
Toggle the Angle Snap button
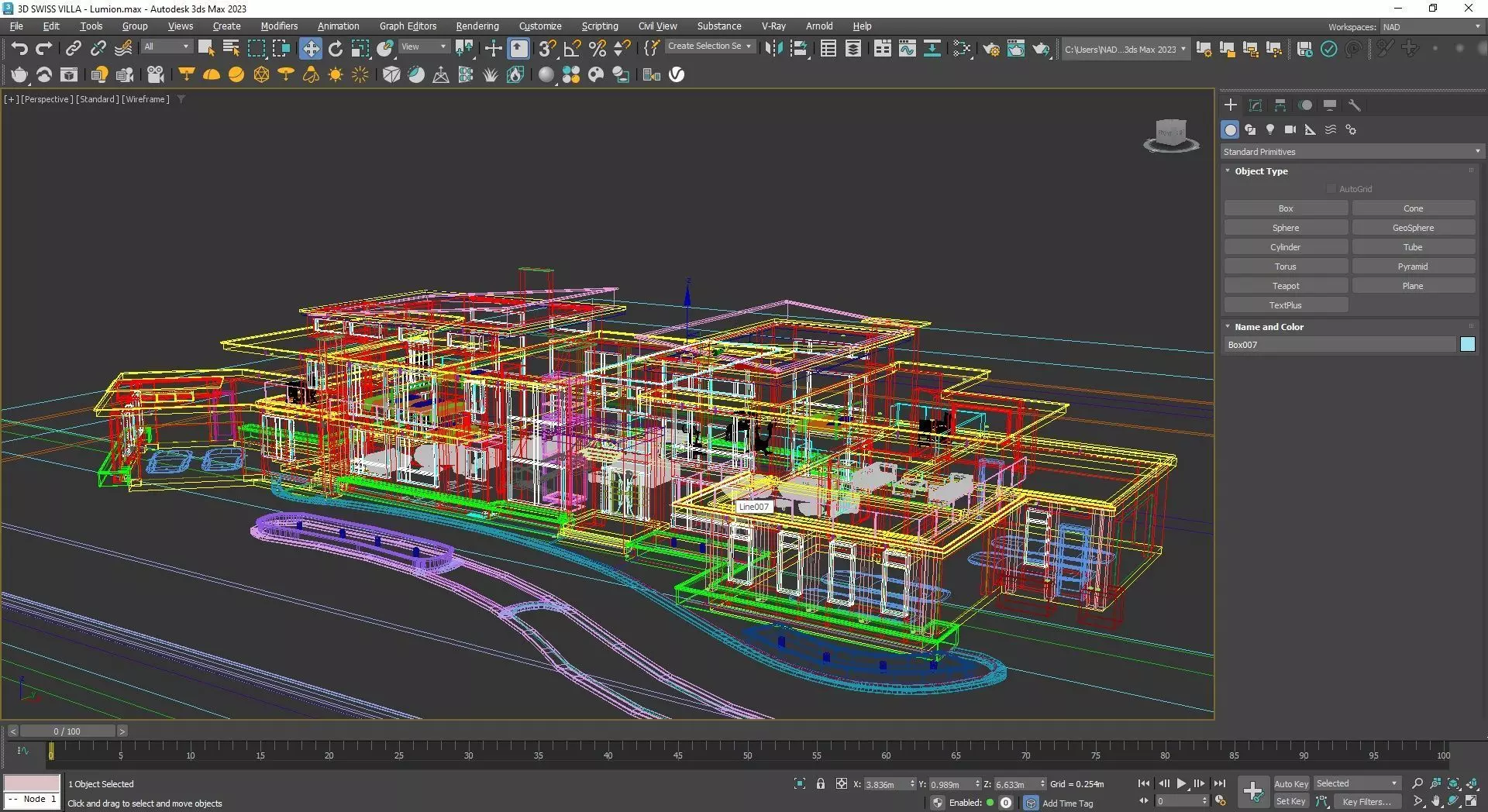tap(572, 49)
